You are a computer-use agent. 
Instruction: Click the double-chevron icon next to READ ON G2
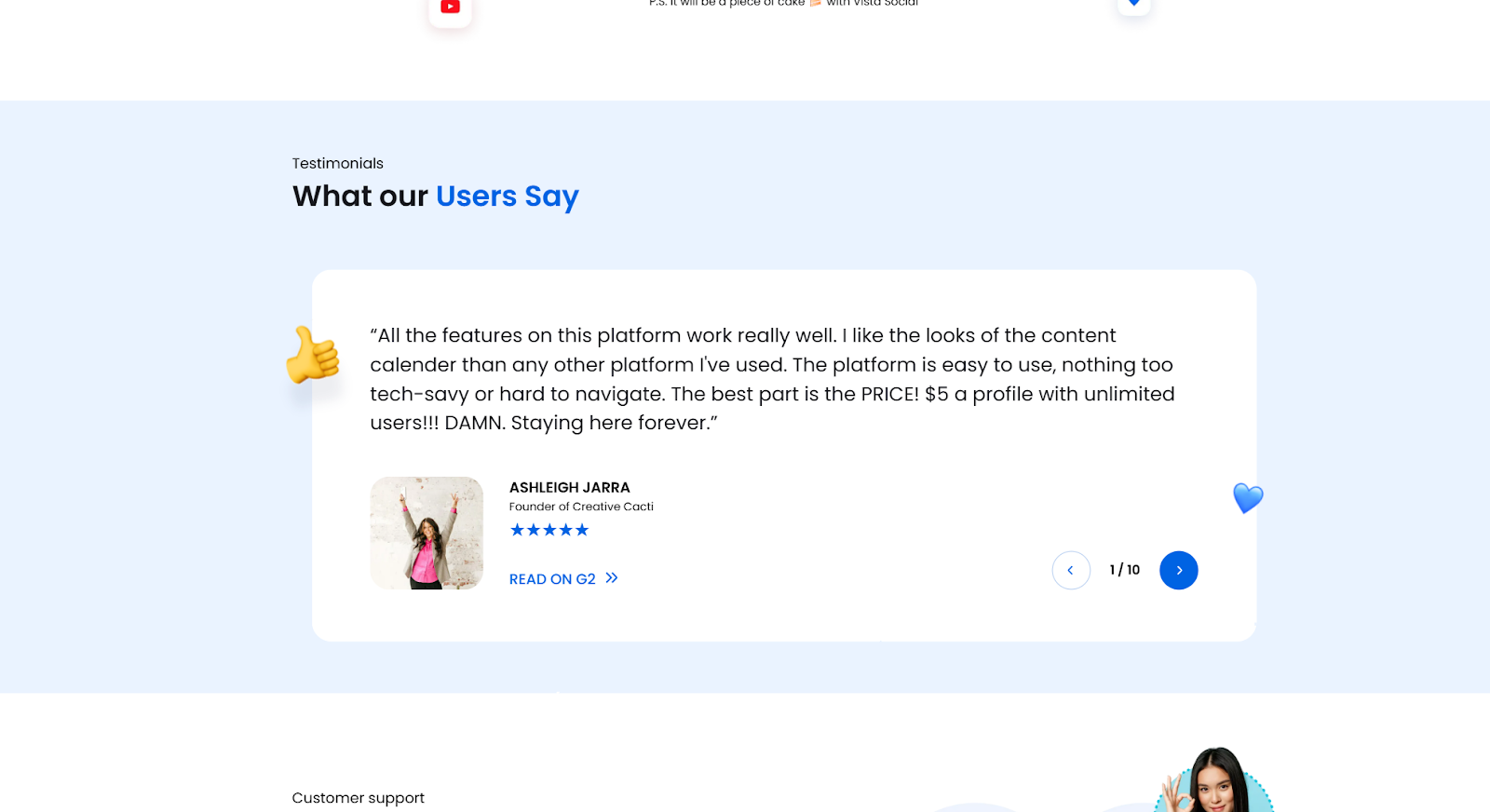click(611, 577)
